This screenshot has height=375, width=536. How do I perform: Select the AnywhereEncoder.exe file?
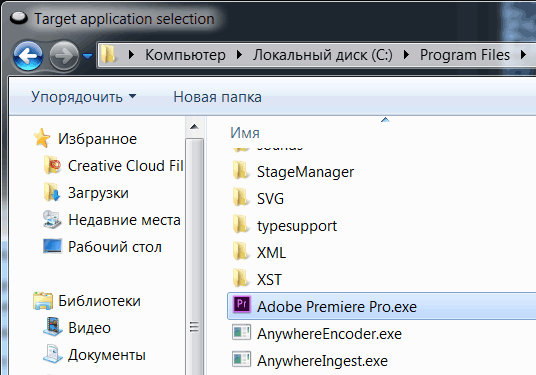[329, 334]
